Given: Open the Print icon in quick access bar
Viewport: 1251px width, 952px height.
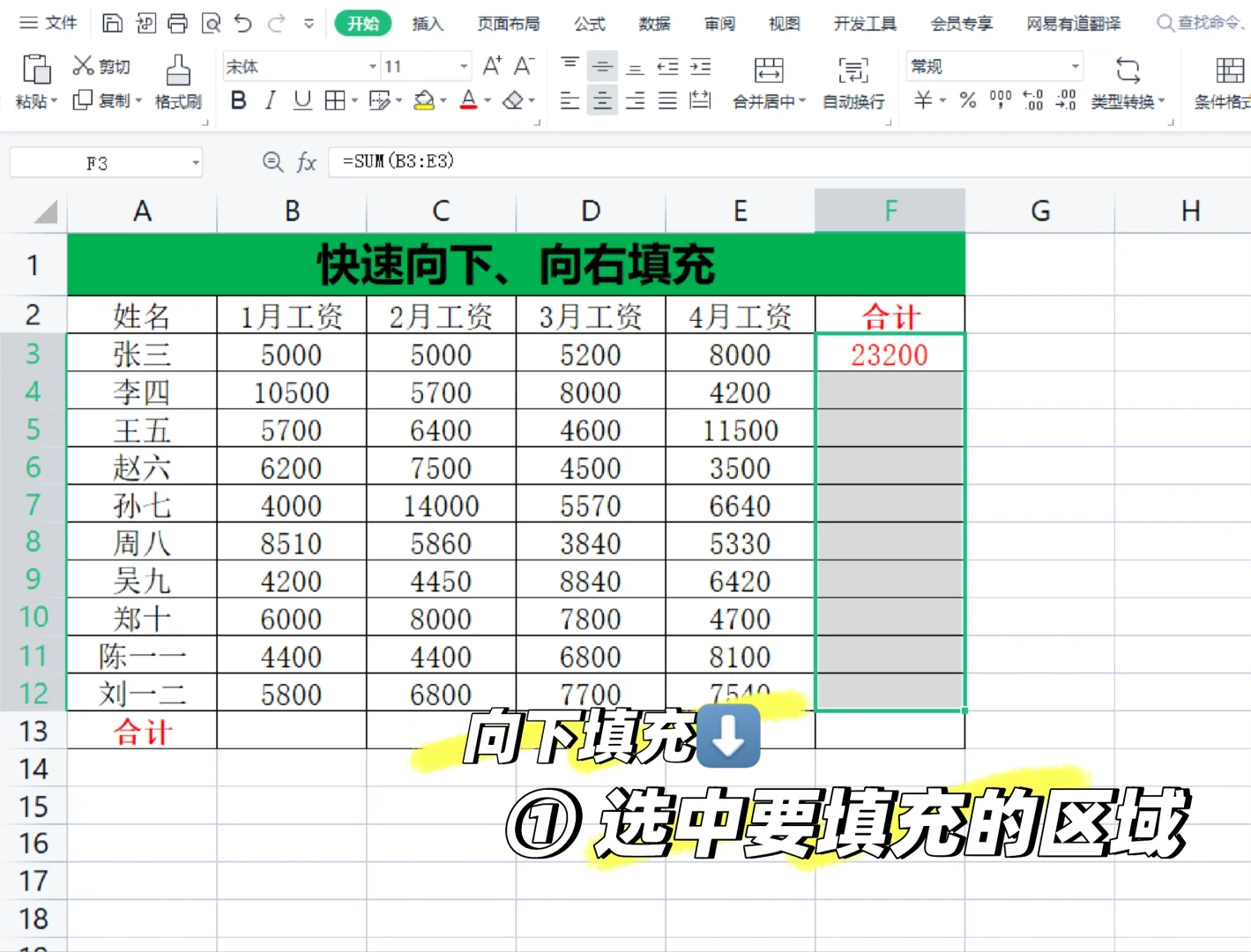Looking at the screenshot, I should 179,22.
